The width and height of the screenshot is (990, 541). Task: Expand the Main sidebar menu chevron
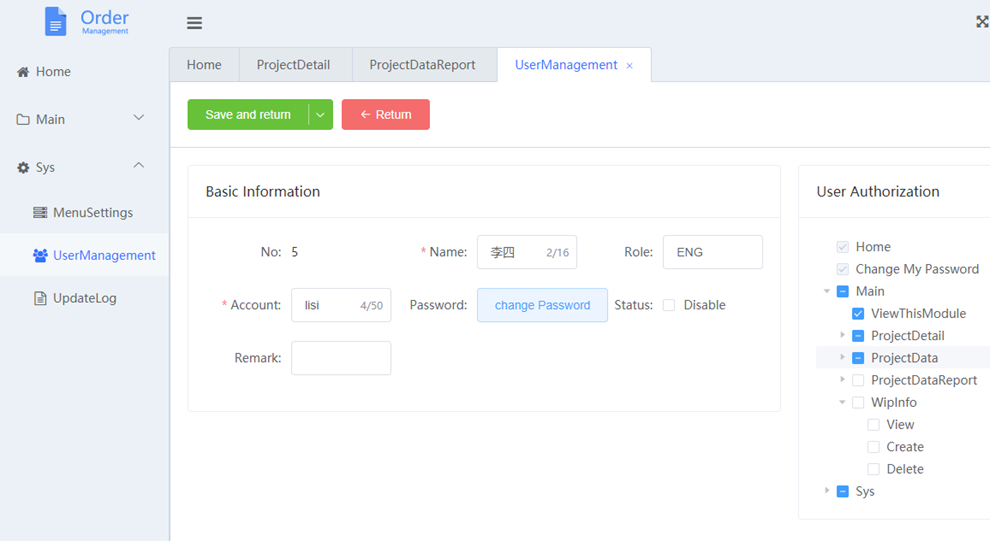pos(139,118)
